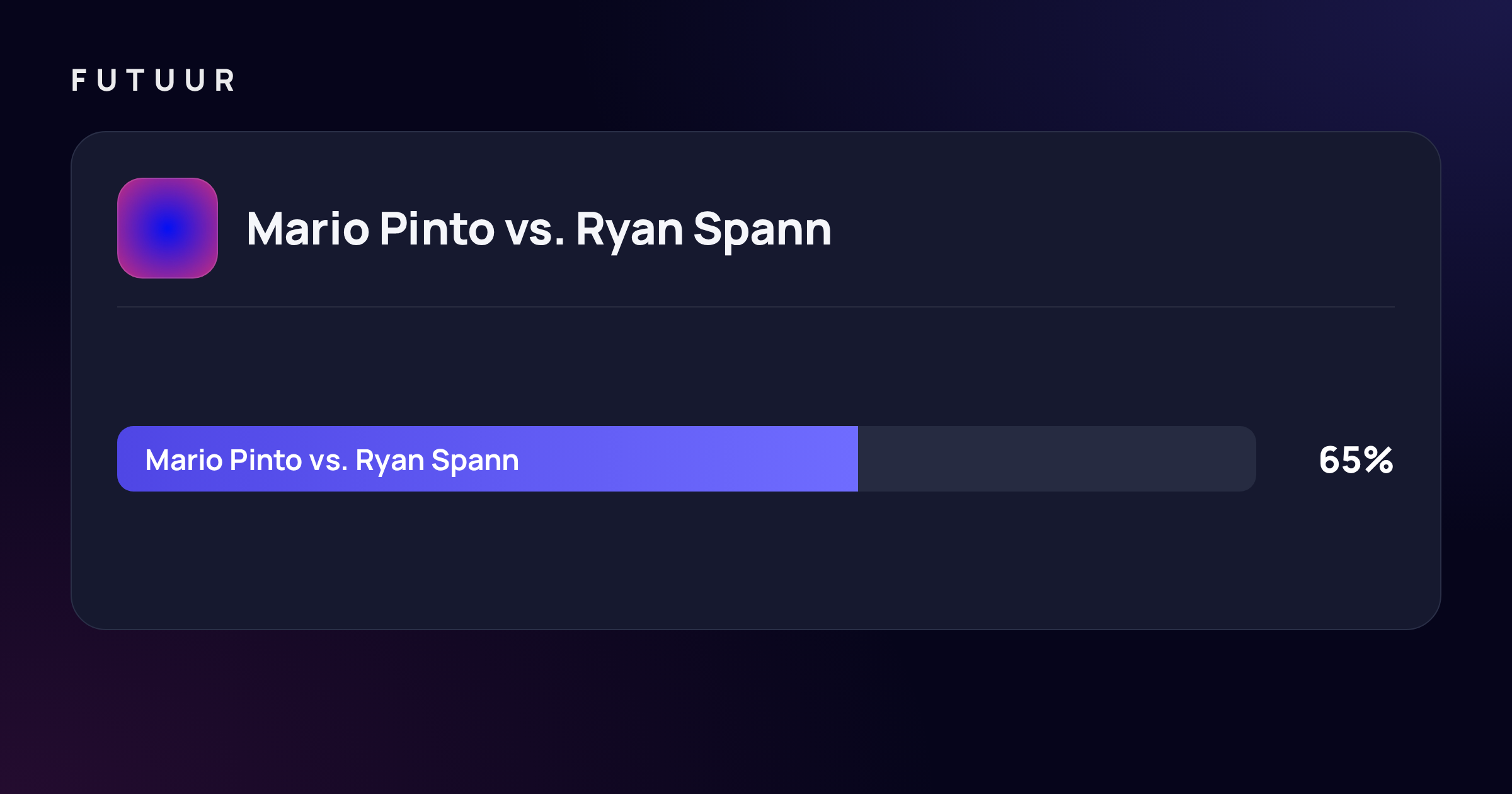Click the percent sign next to 65

(x=1379, y=460)
